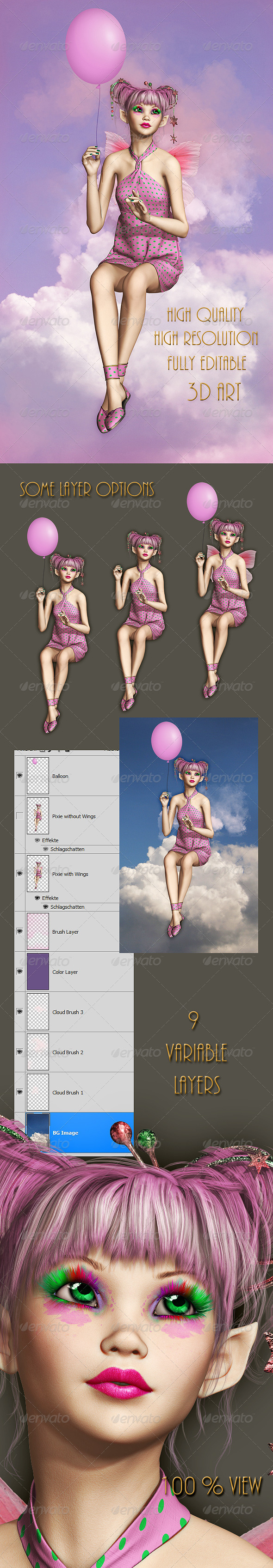Toggle Effekte eye under Pixie without Wings
This screenshot has height=1568, width=273.
37,840
